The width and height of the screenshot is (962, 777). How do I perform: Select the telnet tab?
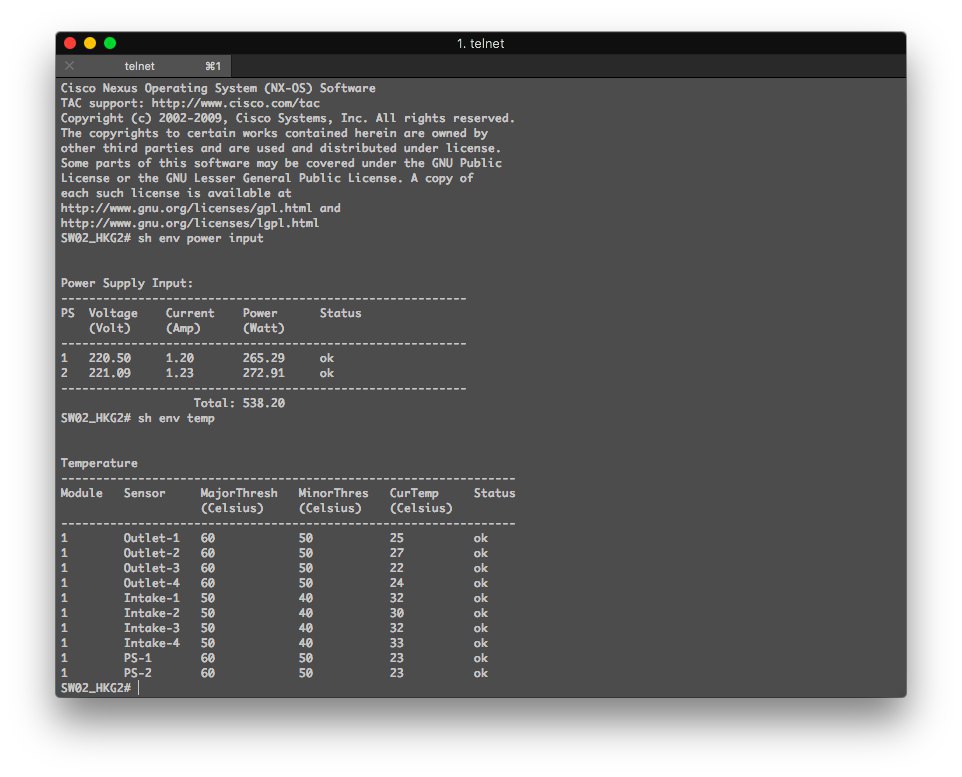click(144, 66)
